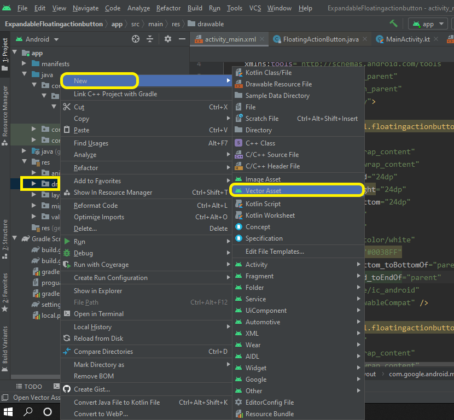Switch to the MainActivity.kt tab

coord(407,39)
